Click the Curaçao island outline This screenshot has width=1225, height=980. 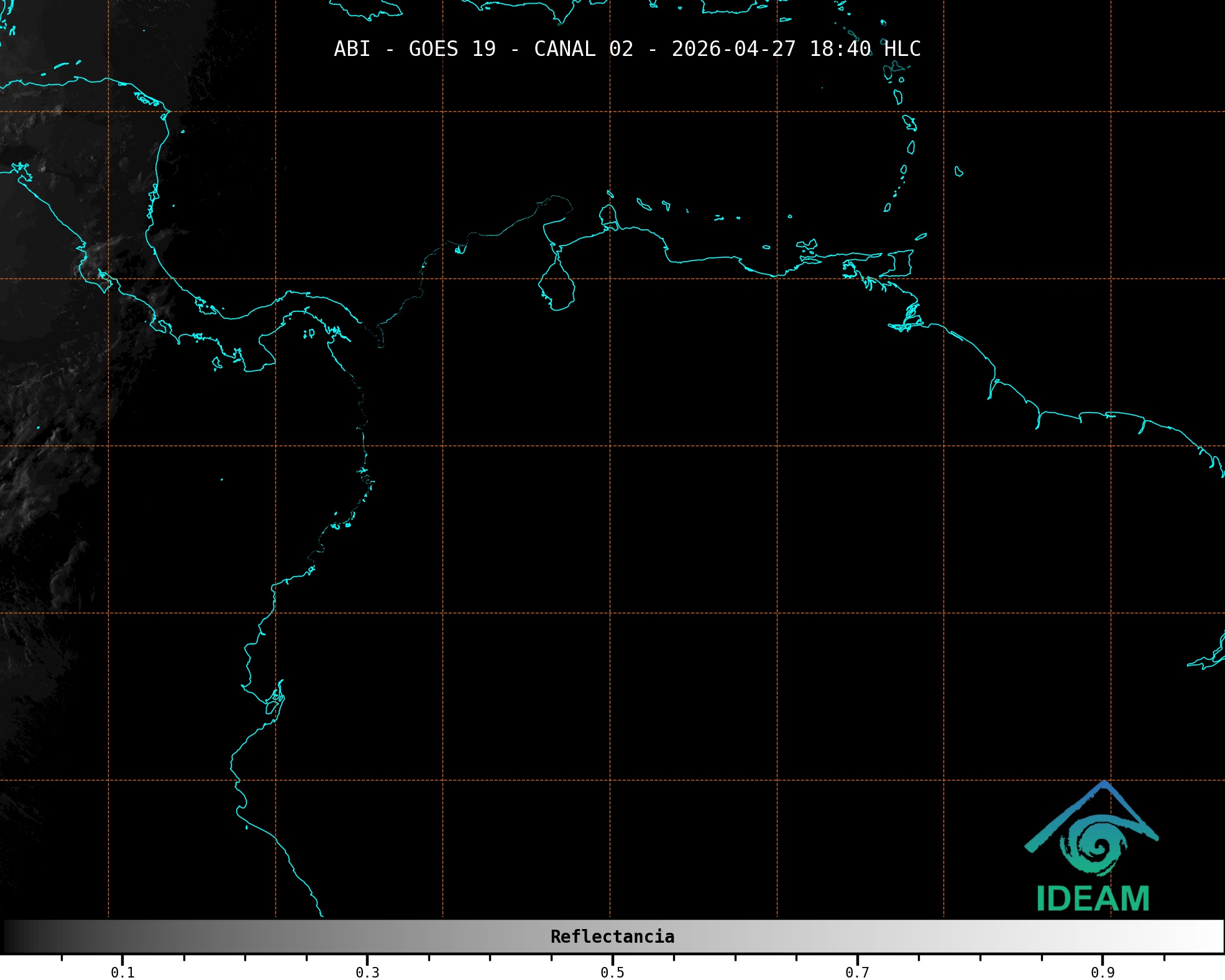[x=643, y=204]
